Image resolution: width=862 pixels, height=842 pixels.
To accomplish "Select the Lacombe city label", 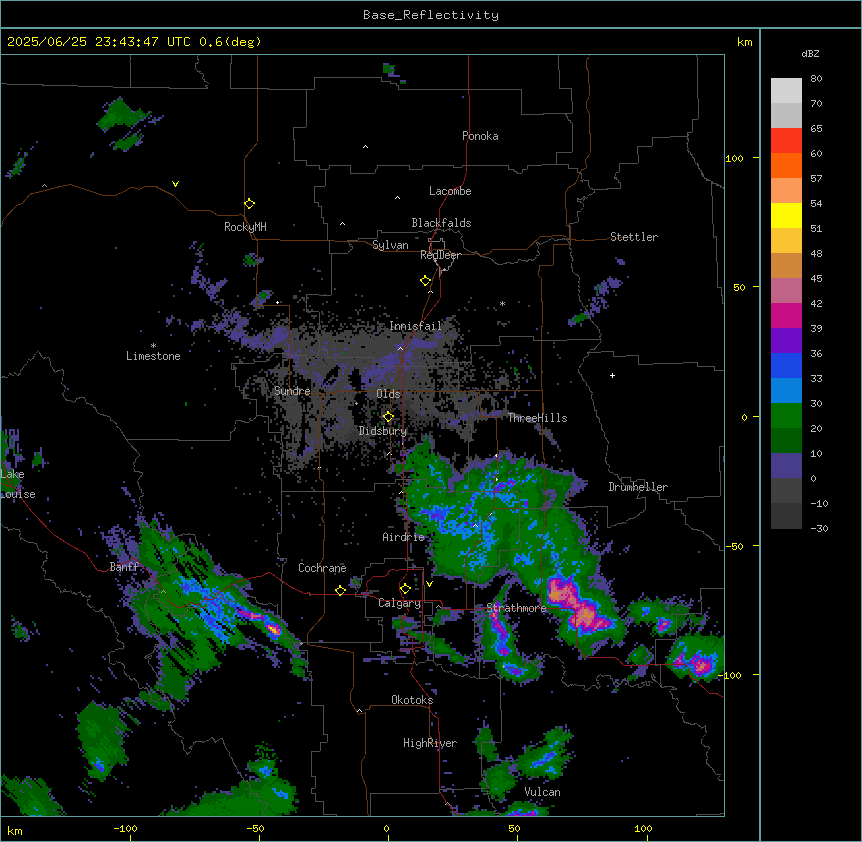I will (450, 191).
